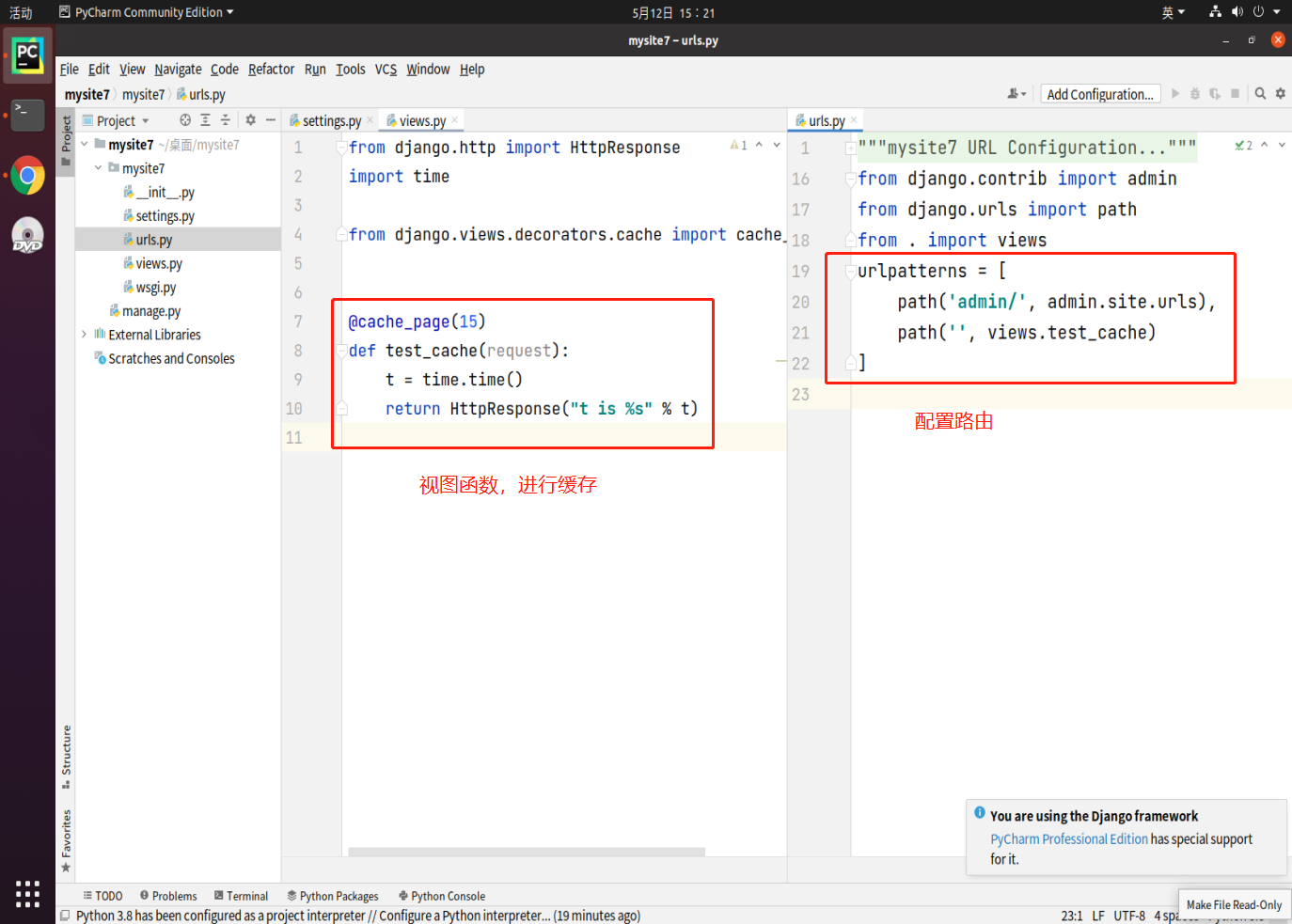Switch to the settings.py tab
Screen dimensions: 1292x924
point(331,120)
